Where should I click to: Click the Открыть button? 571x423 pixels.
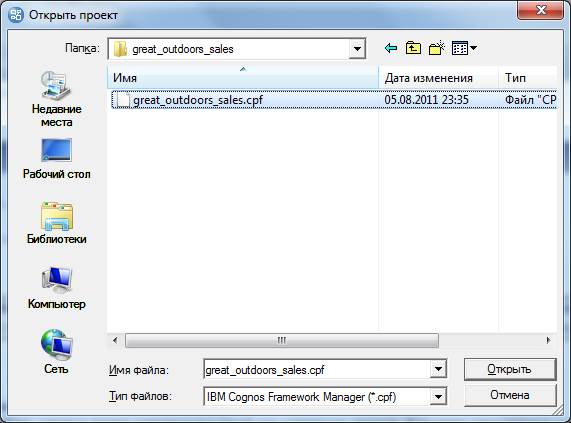[510, 369]
